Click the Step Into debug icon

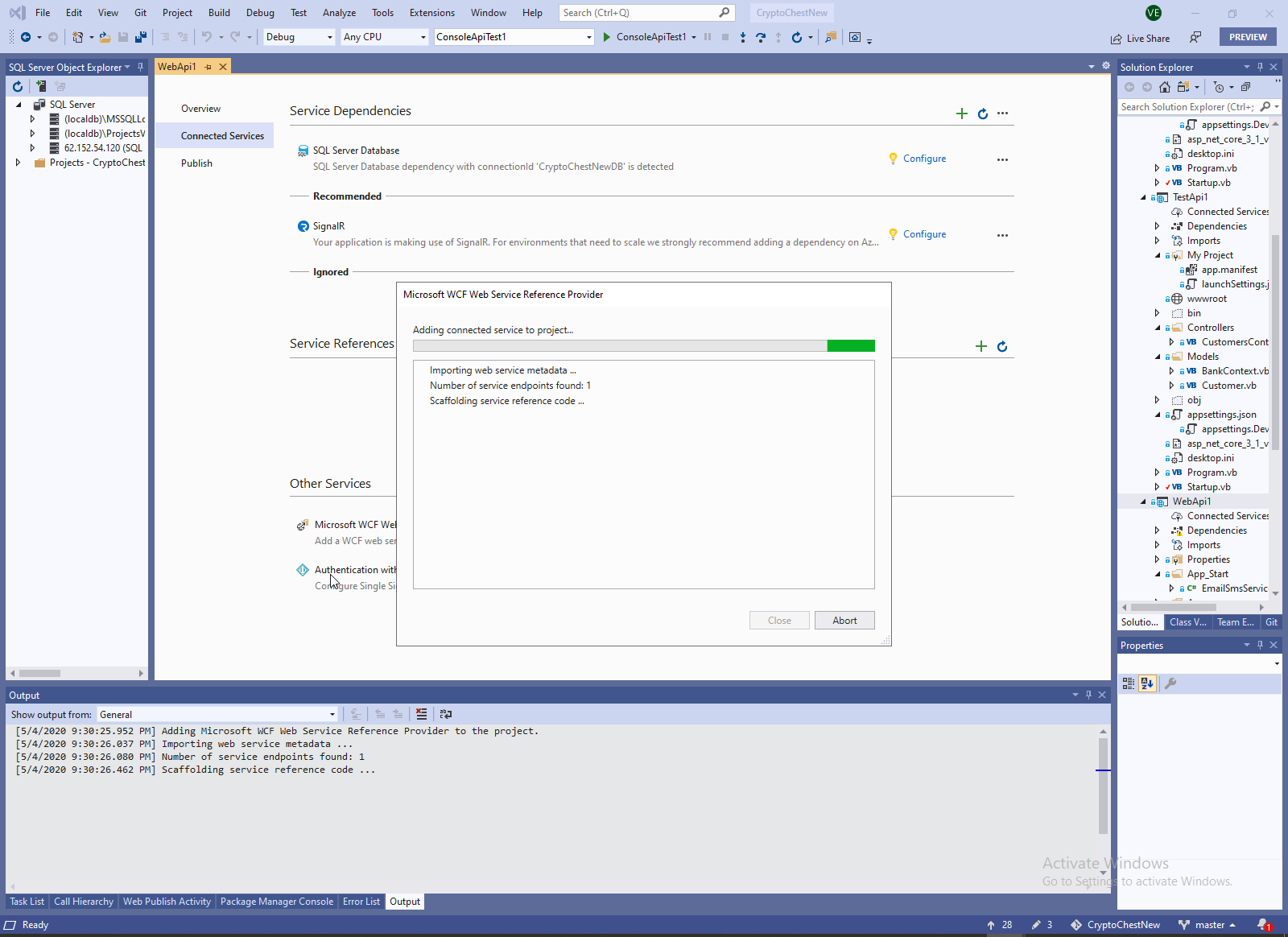pos(742,37)
